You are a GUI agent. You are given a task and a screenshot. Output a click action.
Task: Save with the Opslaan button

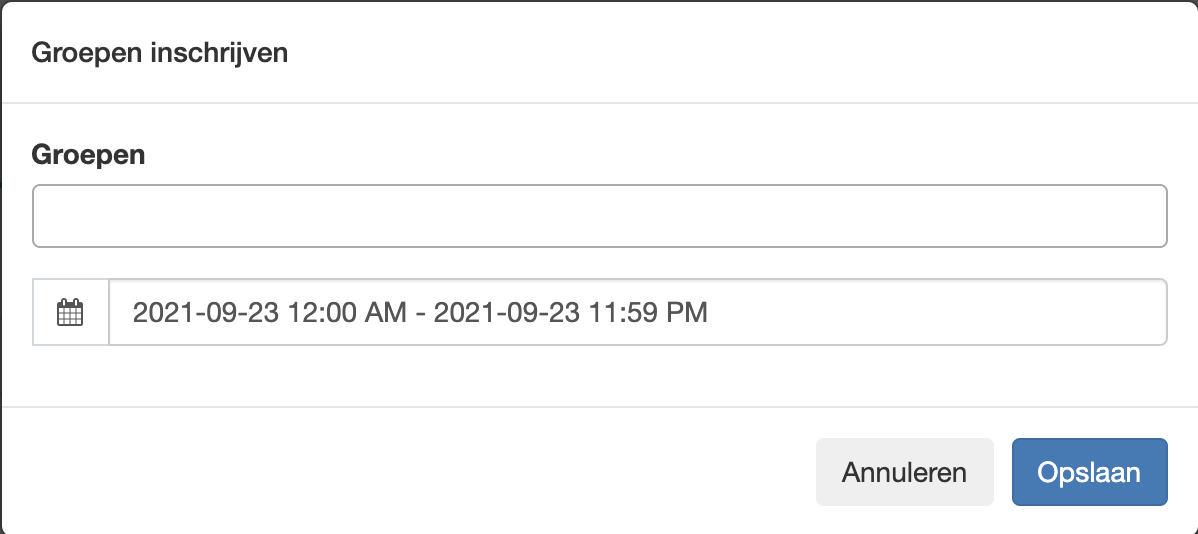1090,472
